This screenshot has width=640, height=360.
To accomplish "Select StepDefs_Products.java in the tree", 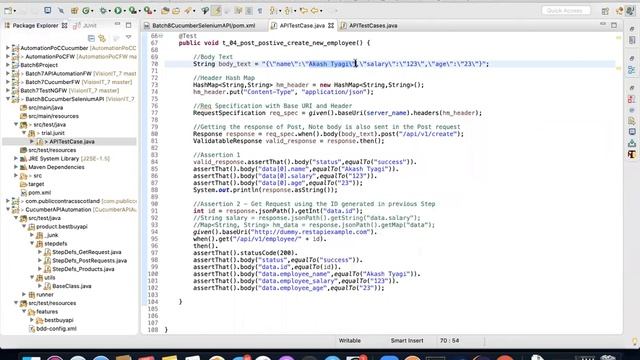I will [x=83, y=269].
